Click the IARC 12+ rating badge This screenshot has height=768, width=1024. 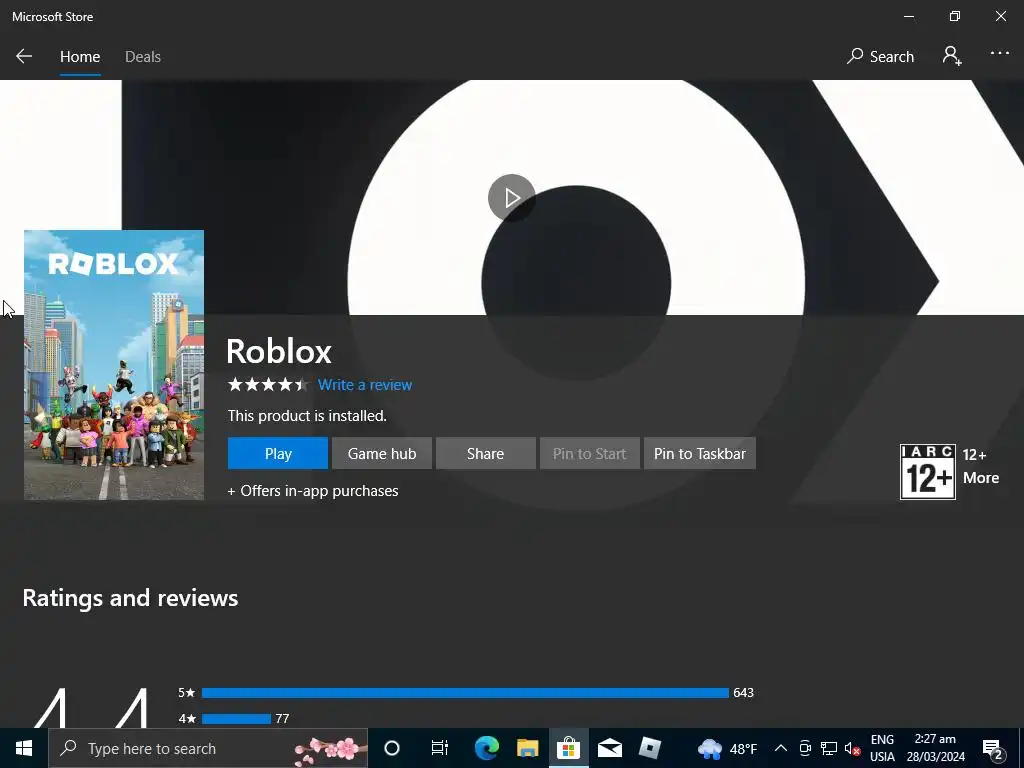pos(927,472)
